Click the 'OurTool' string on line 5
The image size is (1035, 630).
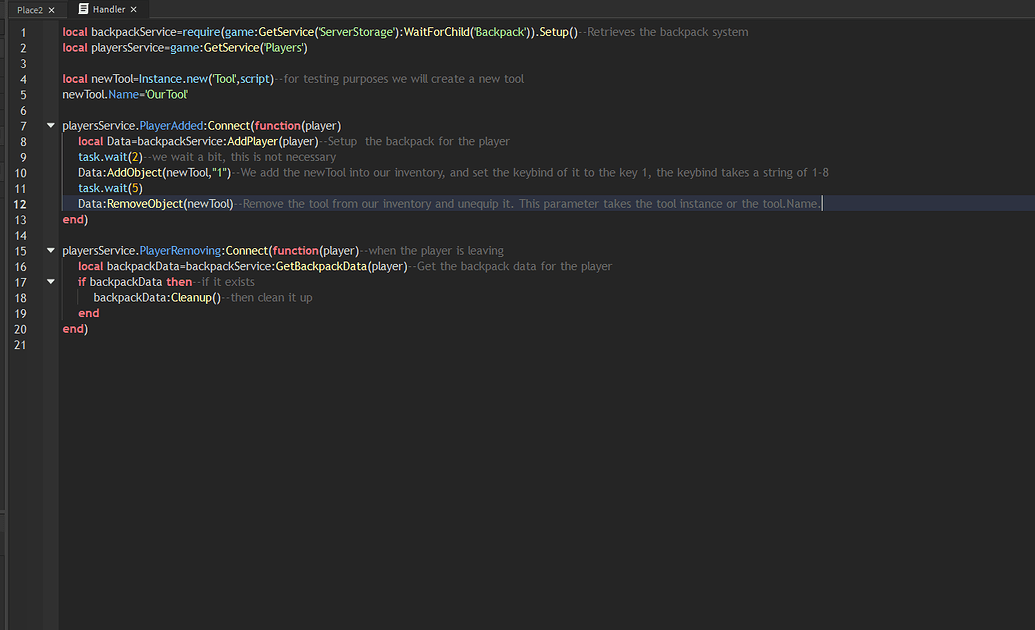[x=167, y=94]
